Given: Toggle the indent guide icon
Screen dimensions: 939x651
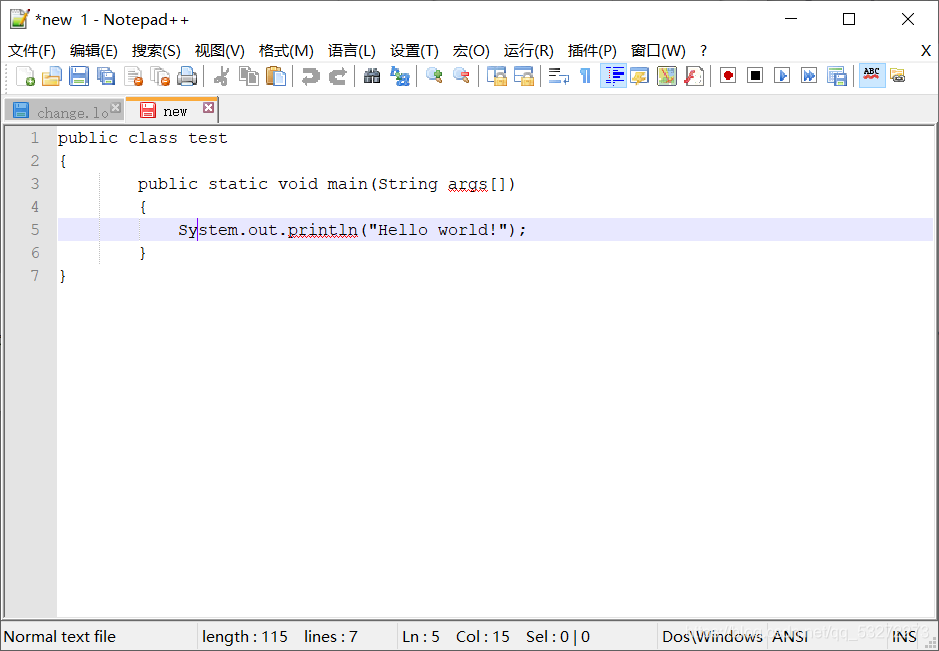Looking at the screenshot, I should tap(613, 75).
